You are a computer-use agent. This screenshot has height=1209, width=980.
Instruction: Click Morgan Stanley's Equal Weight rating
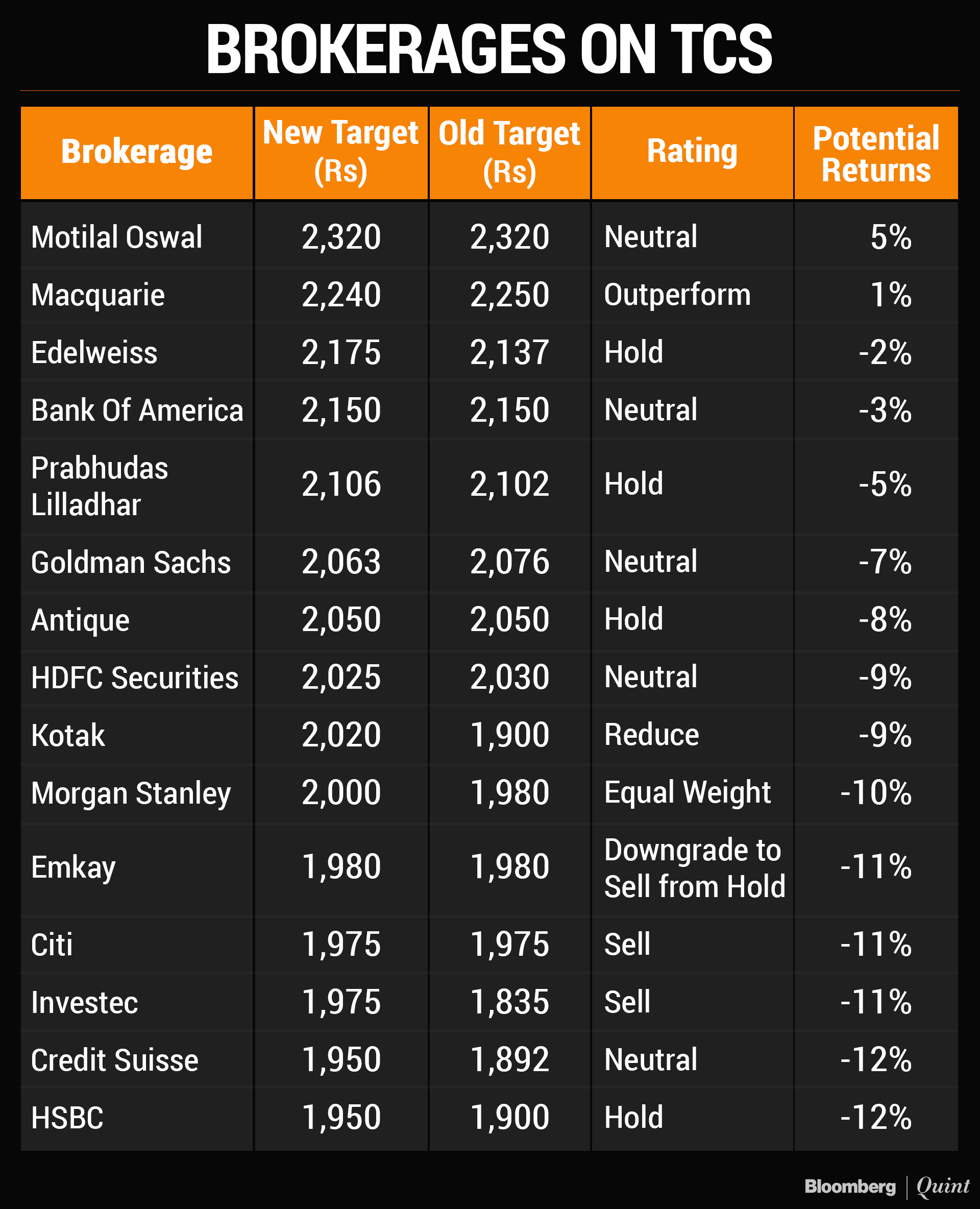click(687, 792)
